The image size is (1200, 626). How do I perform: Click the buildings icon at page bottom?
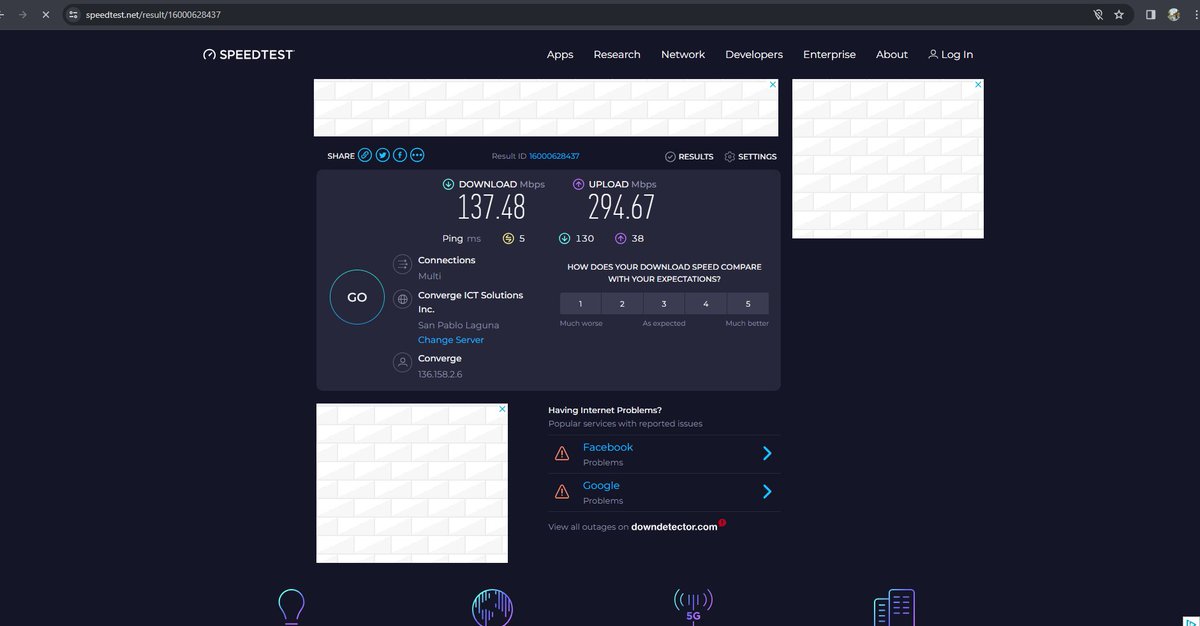[x=895, y=608]
